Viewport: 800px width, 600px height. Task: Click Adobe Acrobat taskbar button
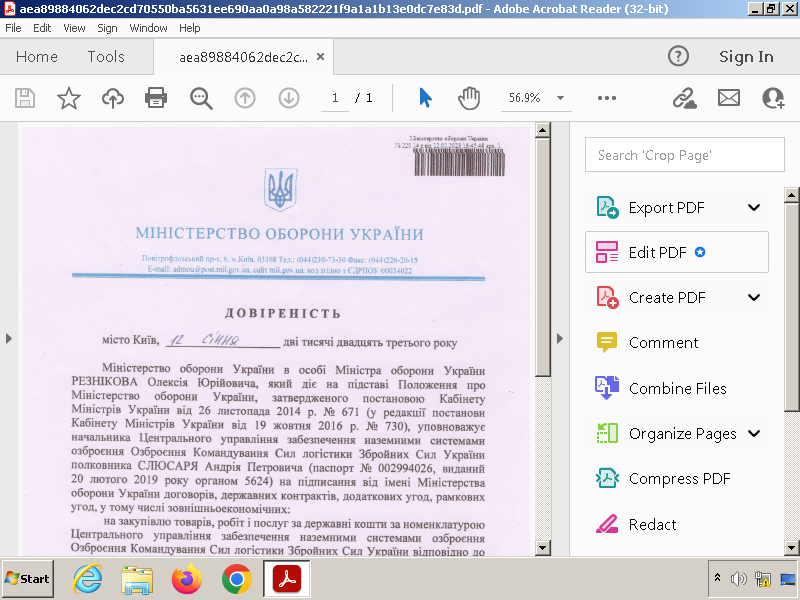point(287,579)
